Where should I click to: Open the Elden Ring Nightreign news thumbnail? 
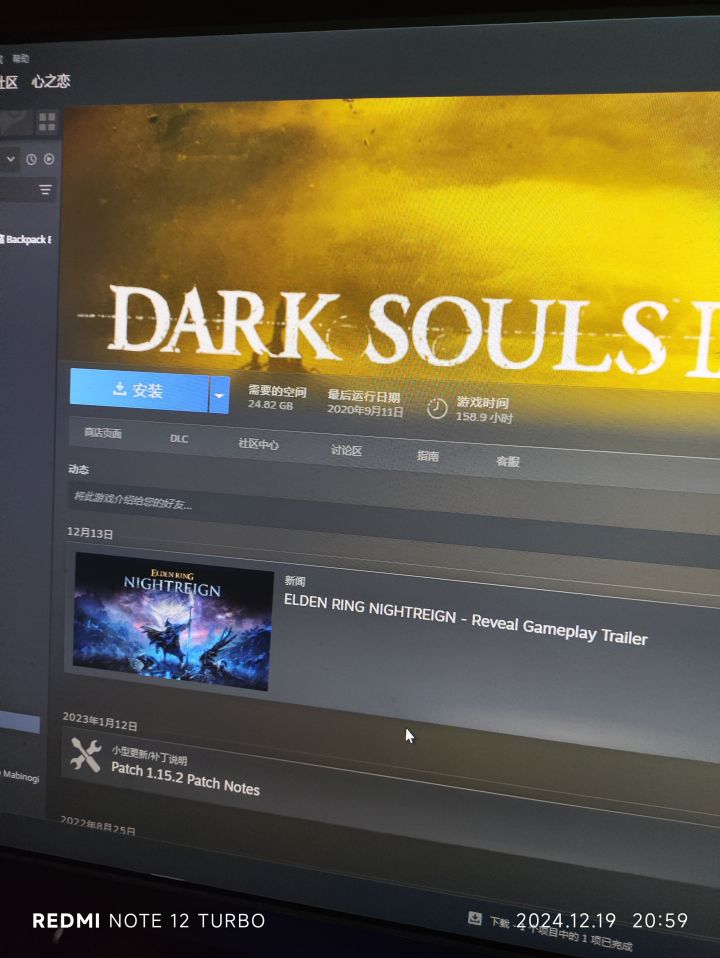[x=172, y=621]
